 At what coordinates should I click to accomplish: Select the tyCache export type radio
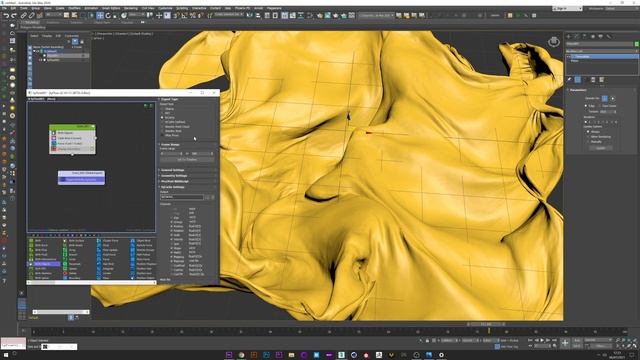coord(162,118)
